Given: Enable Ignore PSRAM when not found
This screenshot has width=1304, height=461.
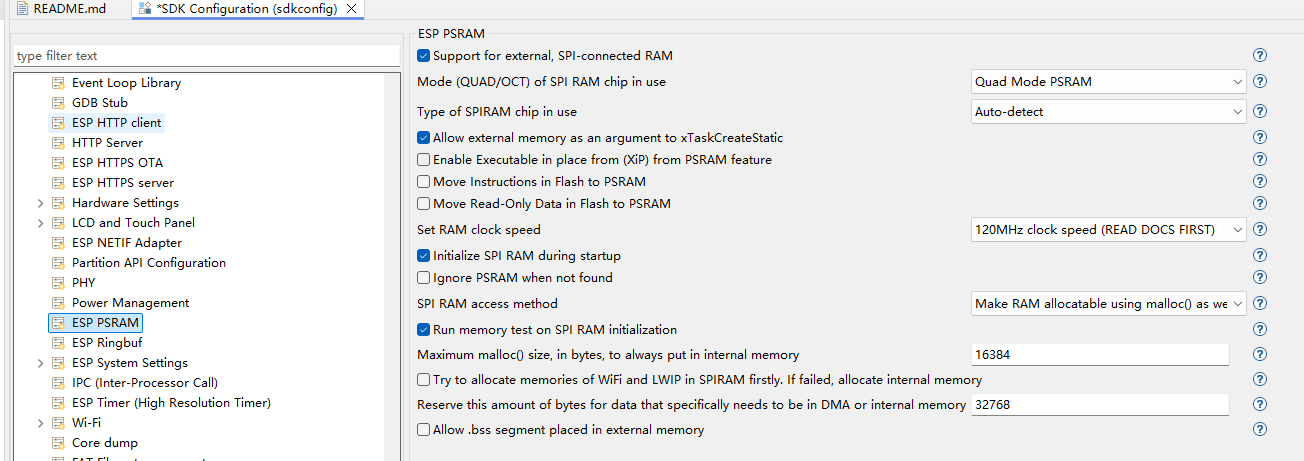Looking at the screenshot, I should coord(424,278).
